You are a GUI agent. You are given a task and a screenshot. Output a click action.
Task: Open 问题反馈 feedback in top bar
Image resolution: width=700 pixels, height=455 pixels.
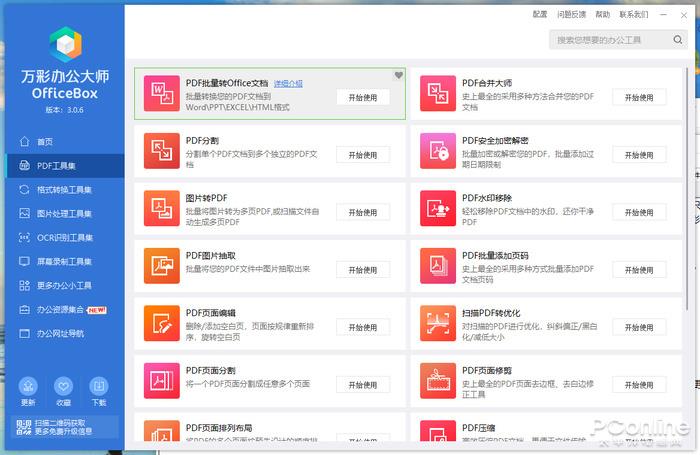pos(571,14)
